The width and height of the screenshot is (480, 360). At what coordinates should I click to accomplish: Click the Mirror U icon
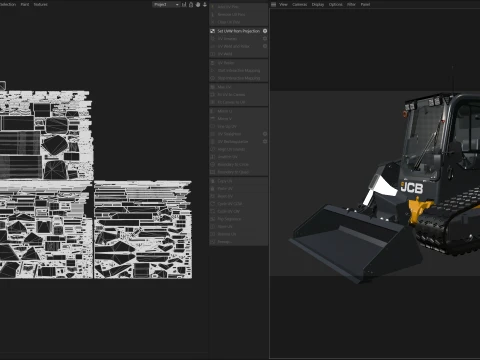212,111
